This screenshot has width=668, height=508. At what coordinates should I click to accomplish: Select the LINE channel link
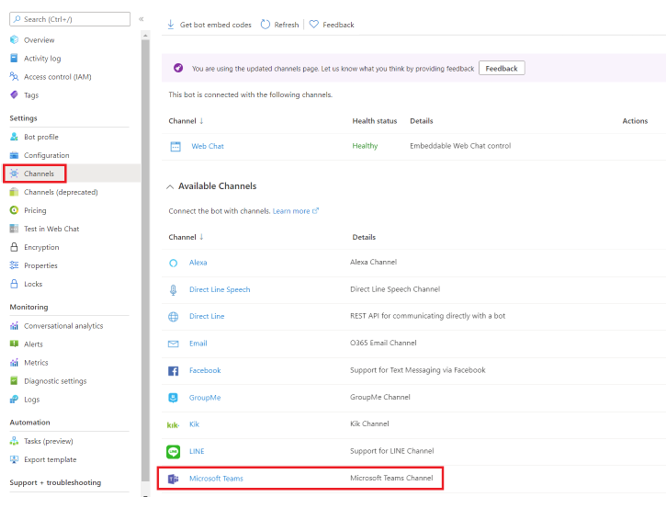(196, 451)
